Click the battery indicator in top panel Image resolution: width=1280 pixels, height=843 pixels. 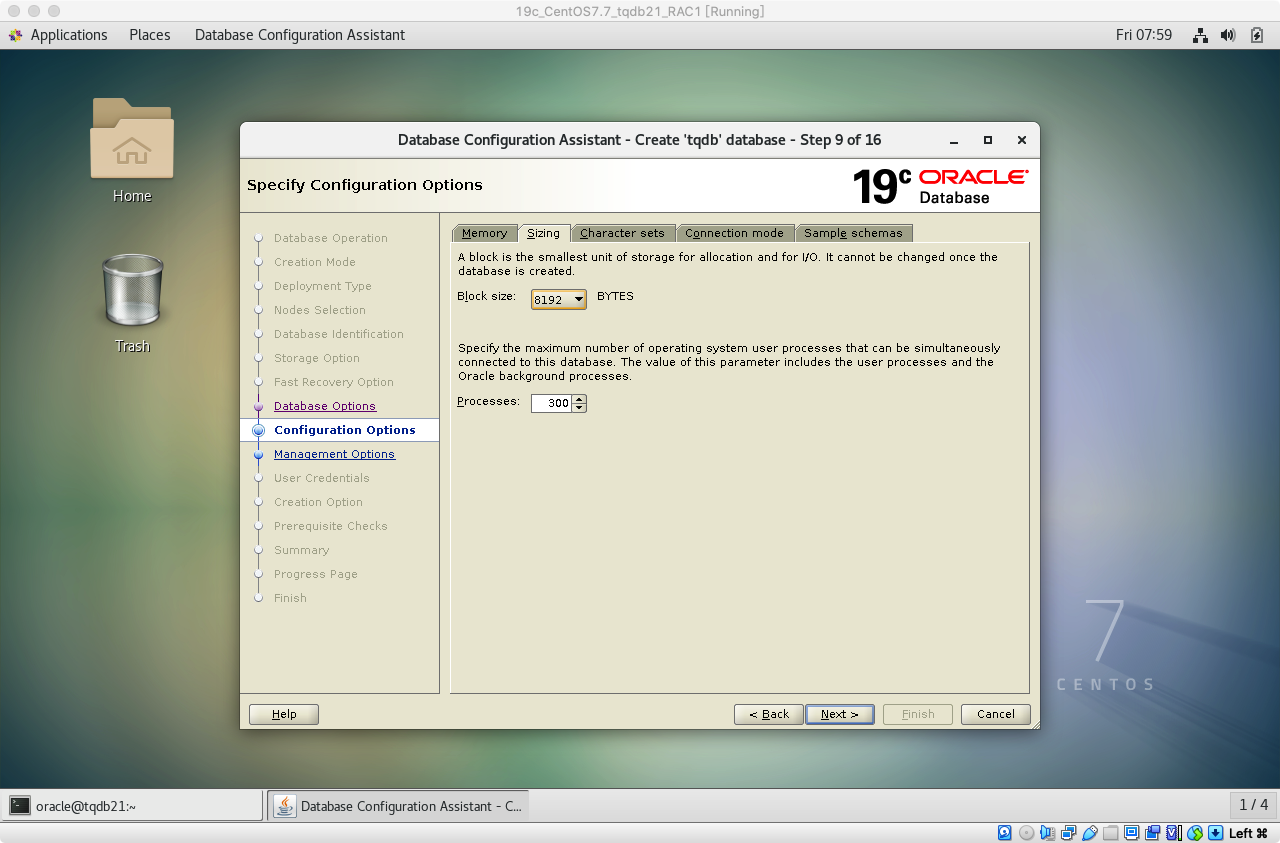(x=1257, y=35)
